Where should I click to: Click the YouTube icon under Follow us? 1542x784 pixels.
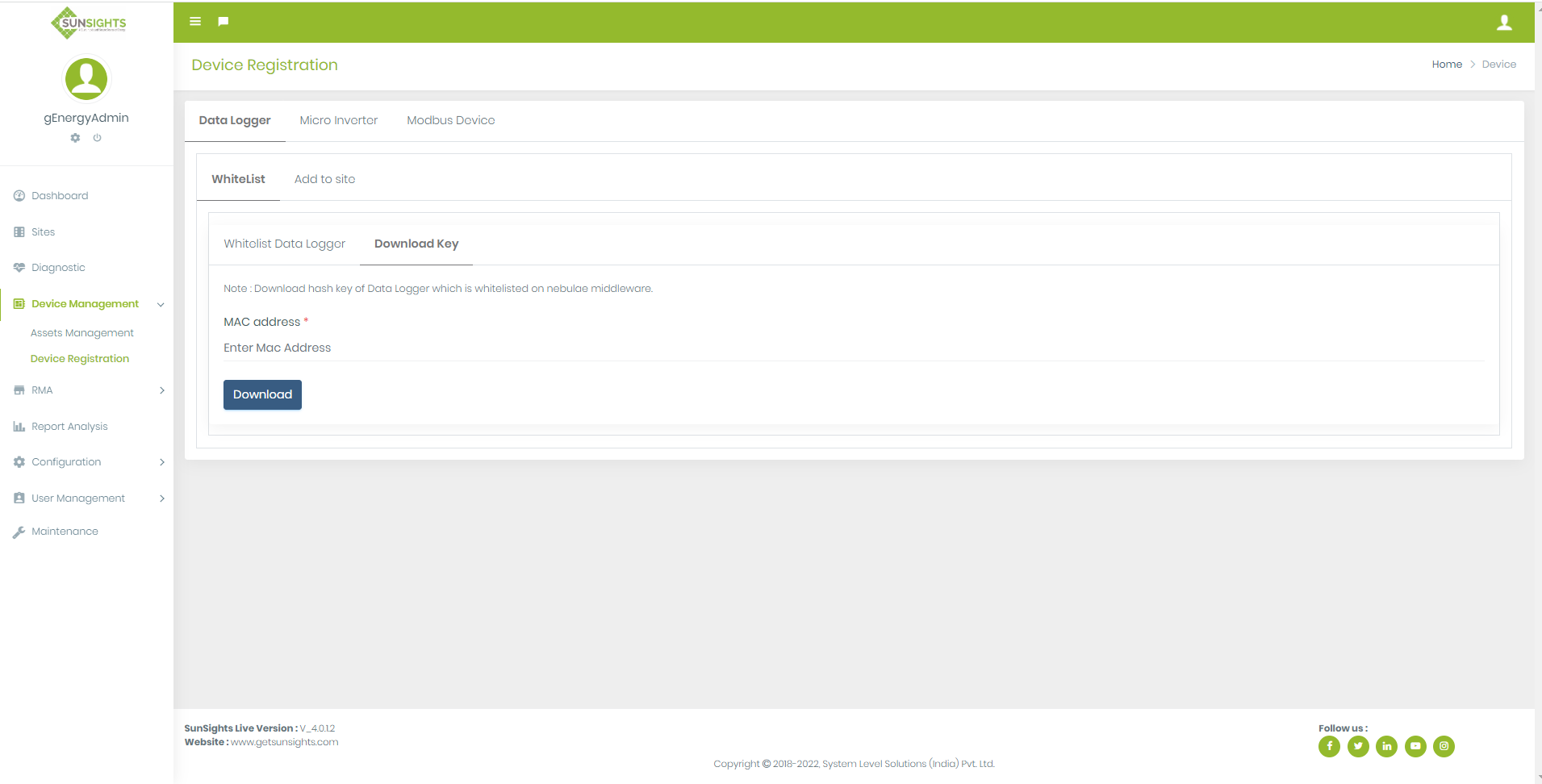click(x=1415, y=746)
